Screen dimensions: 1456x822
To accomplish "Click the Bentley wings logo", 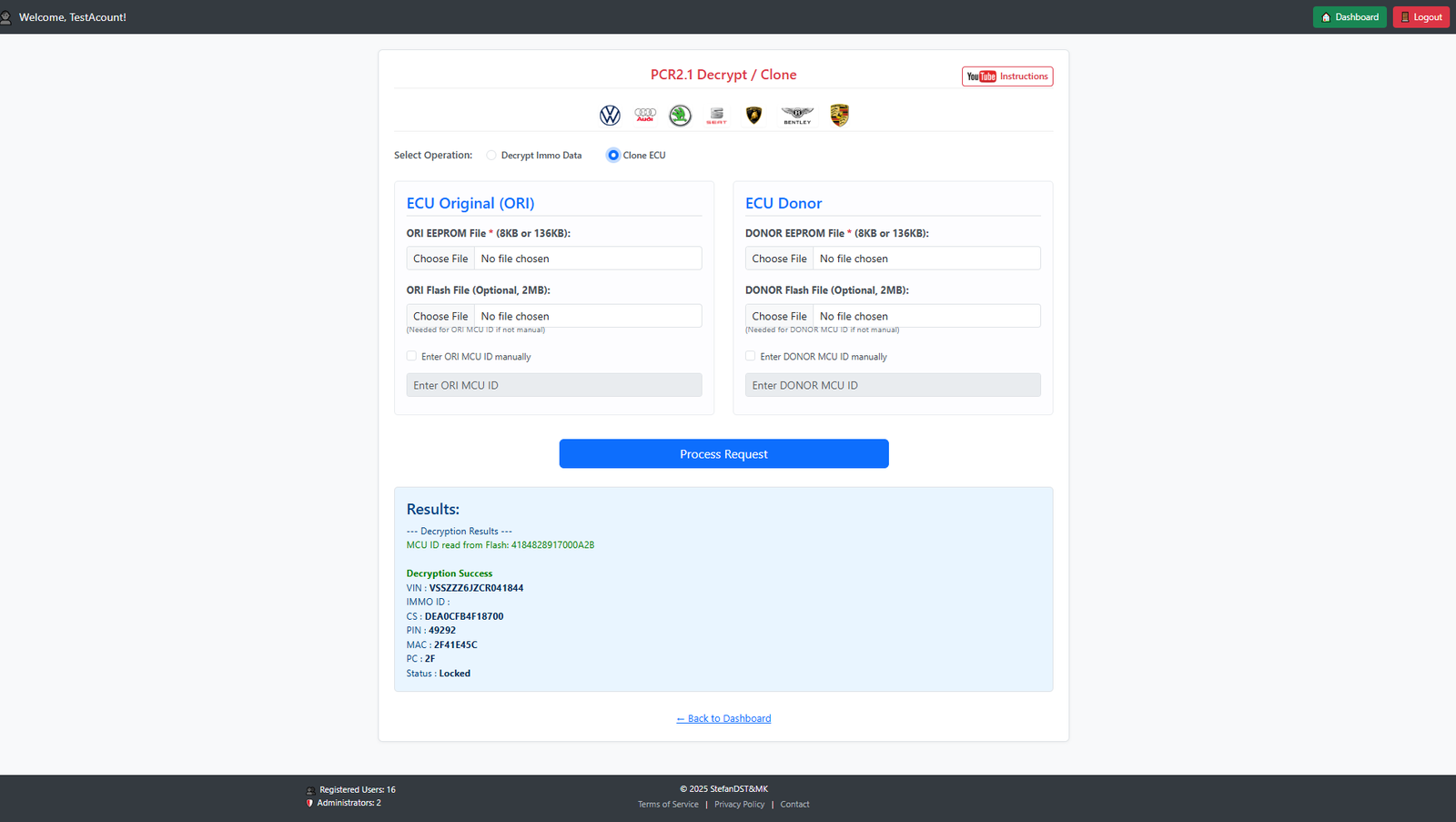I will tap(797, 115).
